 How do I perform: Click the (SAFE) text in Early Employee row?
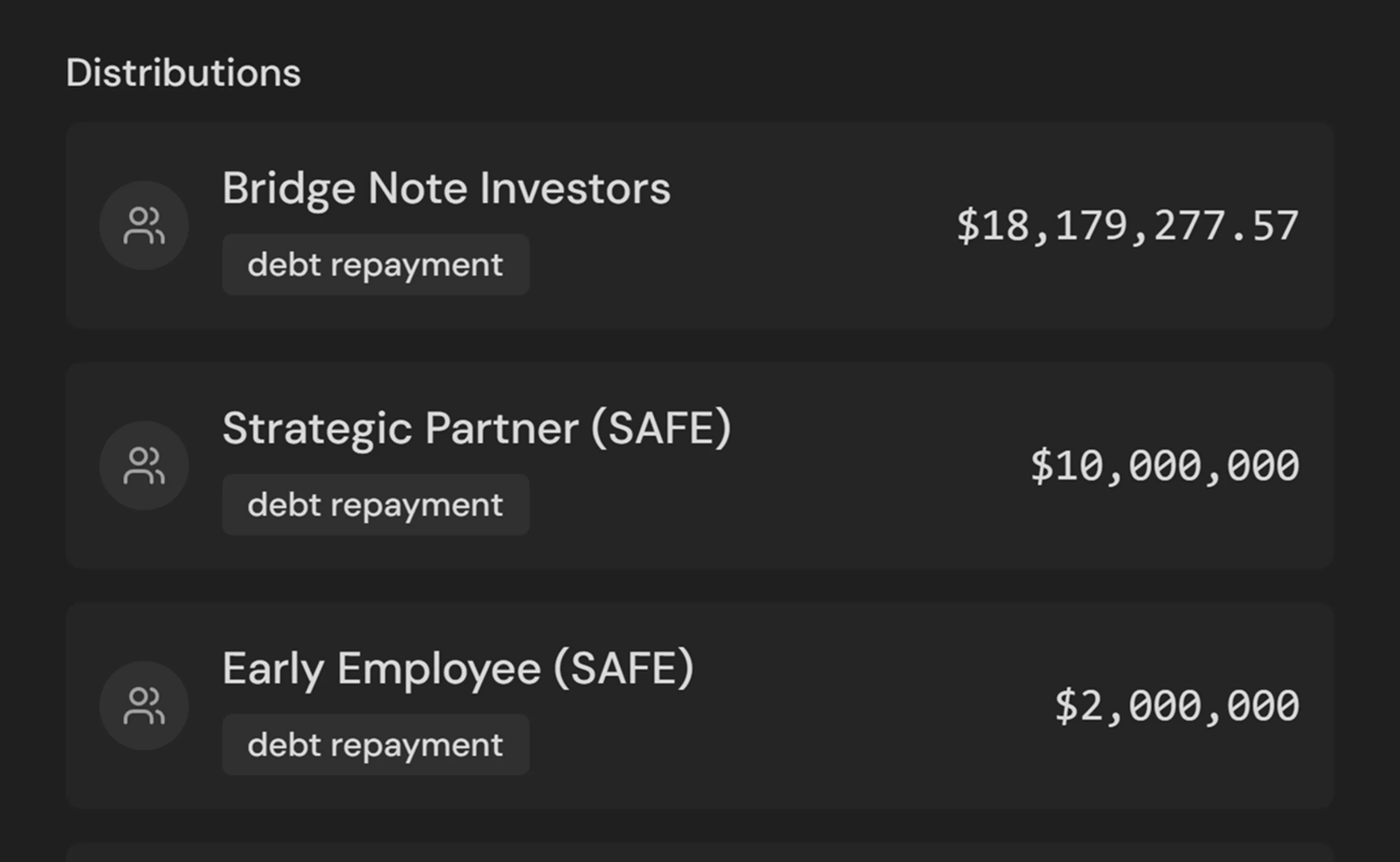click(623, 668)
